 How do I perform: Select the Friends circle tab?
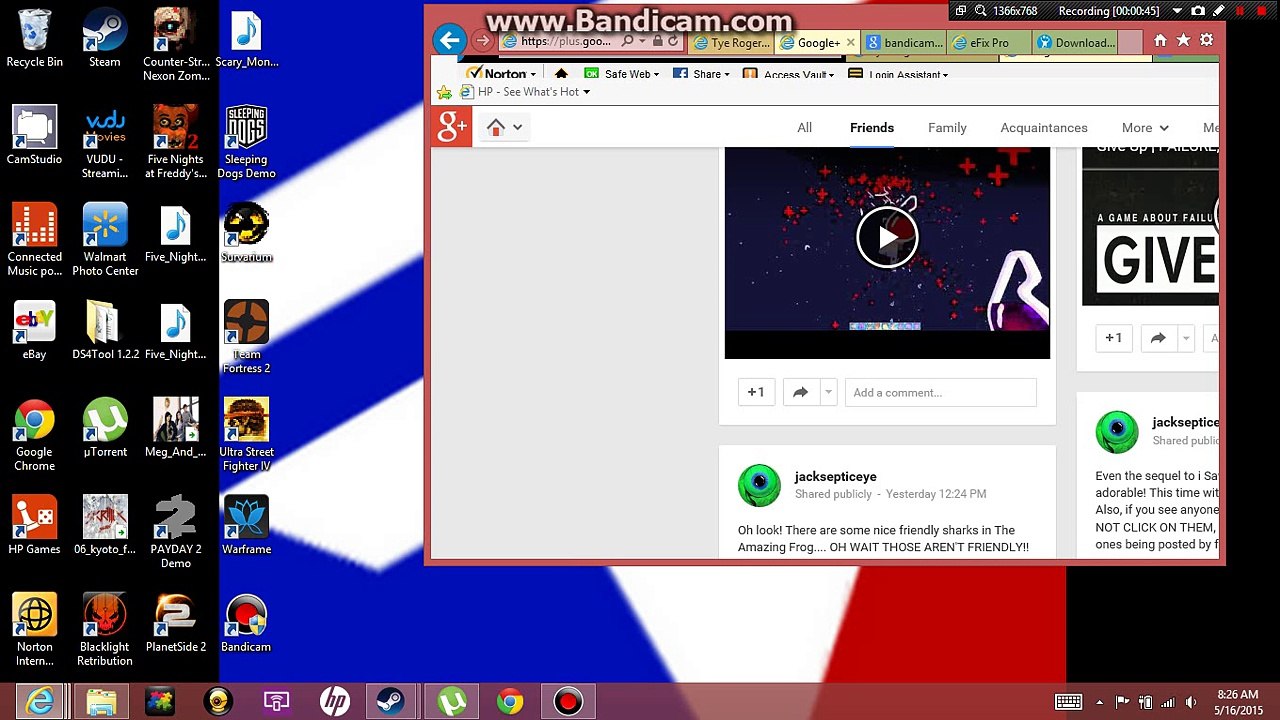coord(872,128)
